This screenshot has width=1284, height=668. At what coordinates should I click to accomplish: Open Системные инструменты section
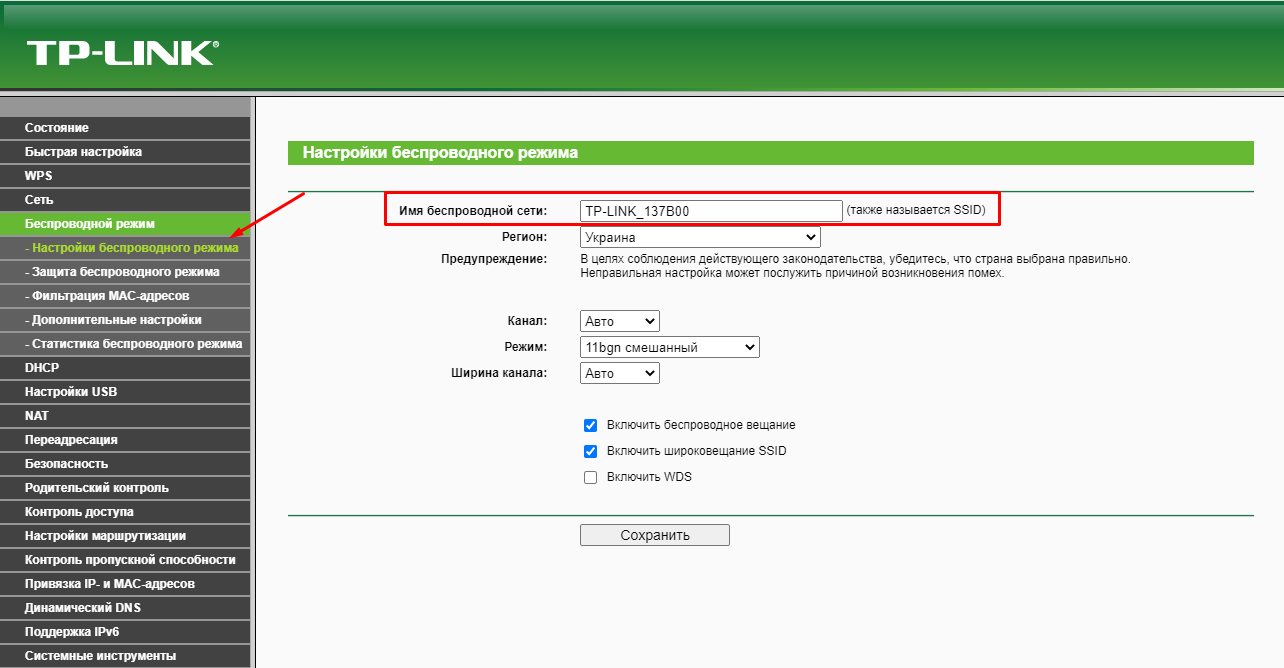(125, 656)
